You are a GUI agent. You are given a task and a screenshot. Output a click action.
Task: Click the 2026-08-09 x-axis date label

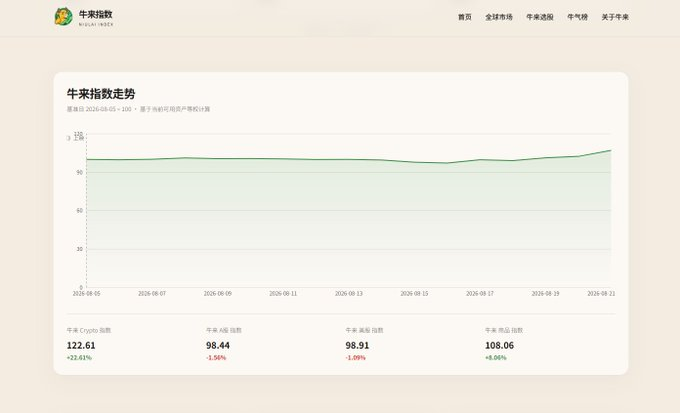tap(218, 294)
